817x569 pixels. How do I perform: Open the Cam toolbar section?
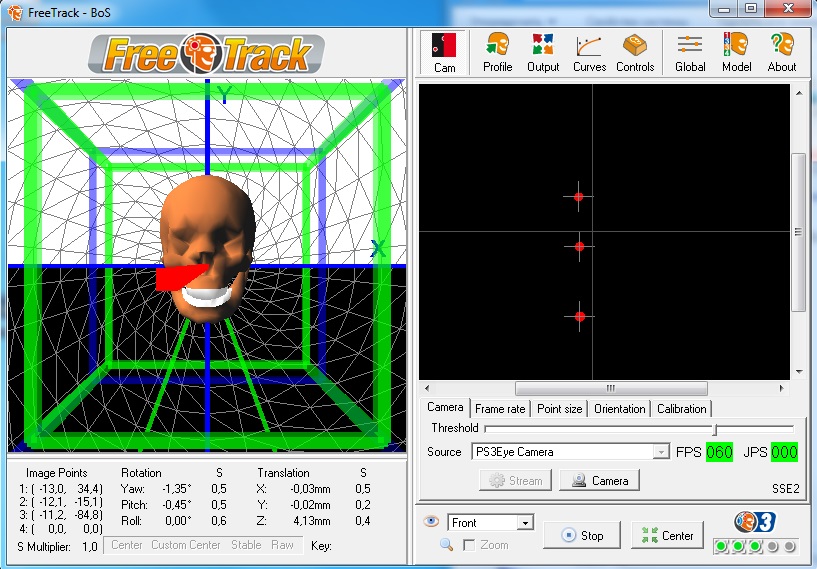coord(444,53)
